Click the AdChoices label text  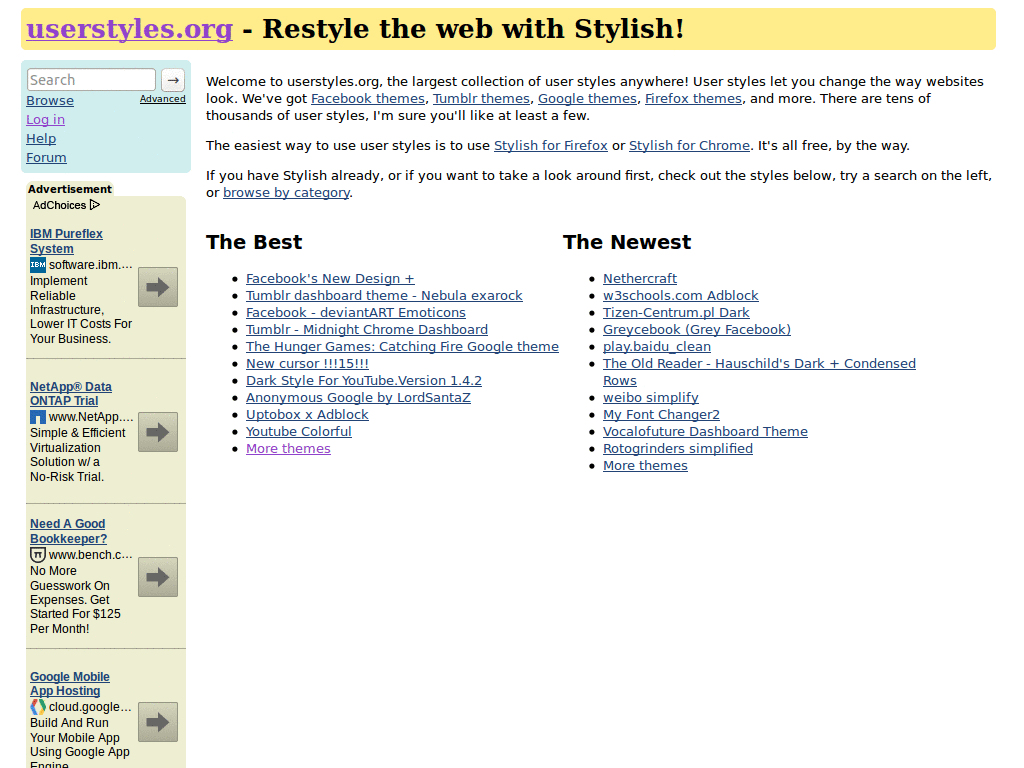coord(59,205)
